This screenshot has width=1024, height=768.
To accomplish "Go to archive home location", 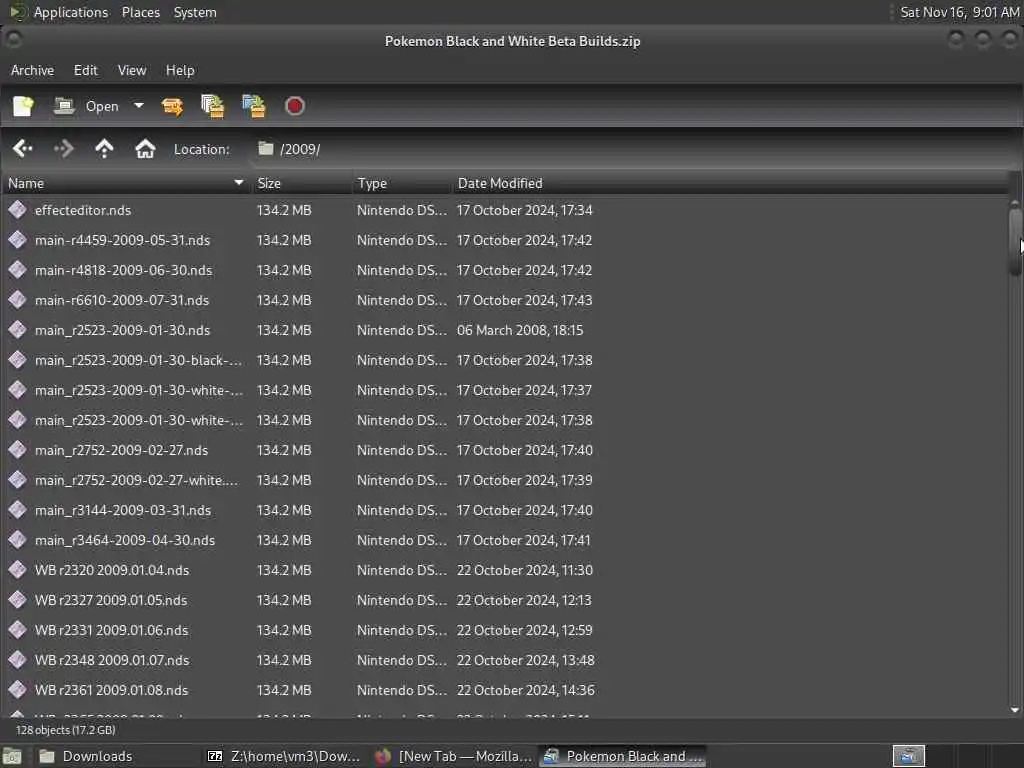I will [x=145, y=149].
